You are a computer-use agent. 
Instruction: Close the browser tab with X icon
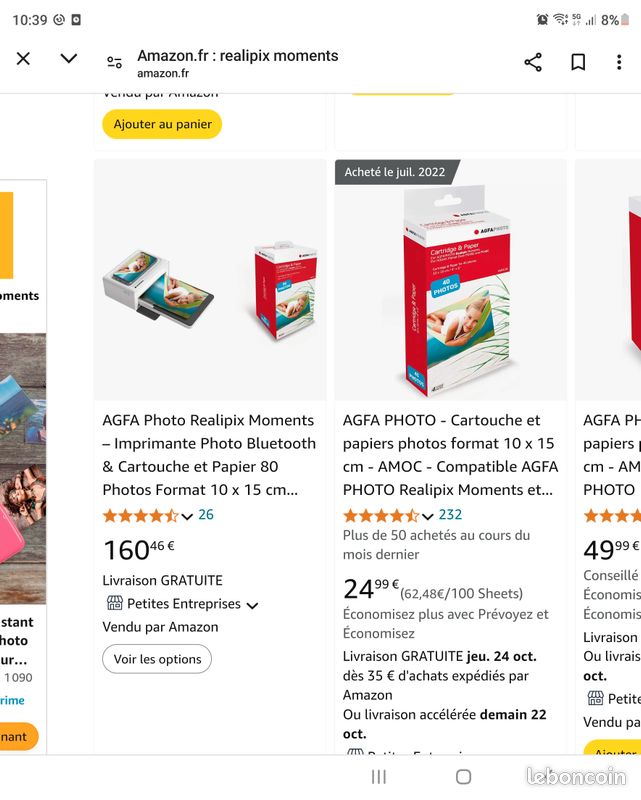click(x=23, y=59)
